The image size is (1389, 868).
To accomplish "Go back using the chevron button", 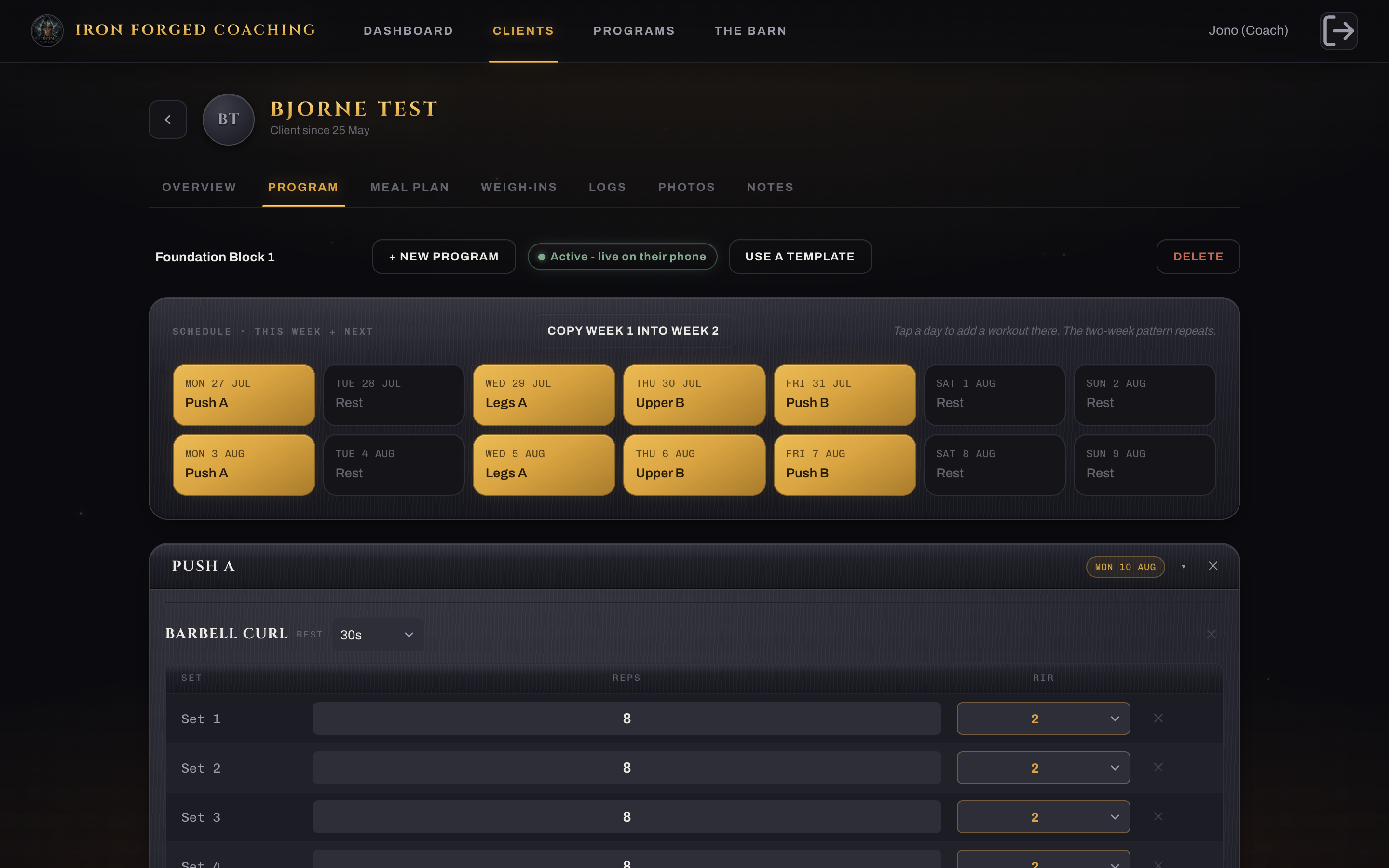I will click(x=168, y=120).
